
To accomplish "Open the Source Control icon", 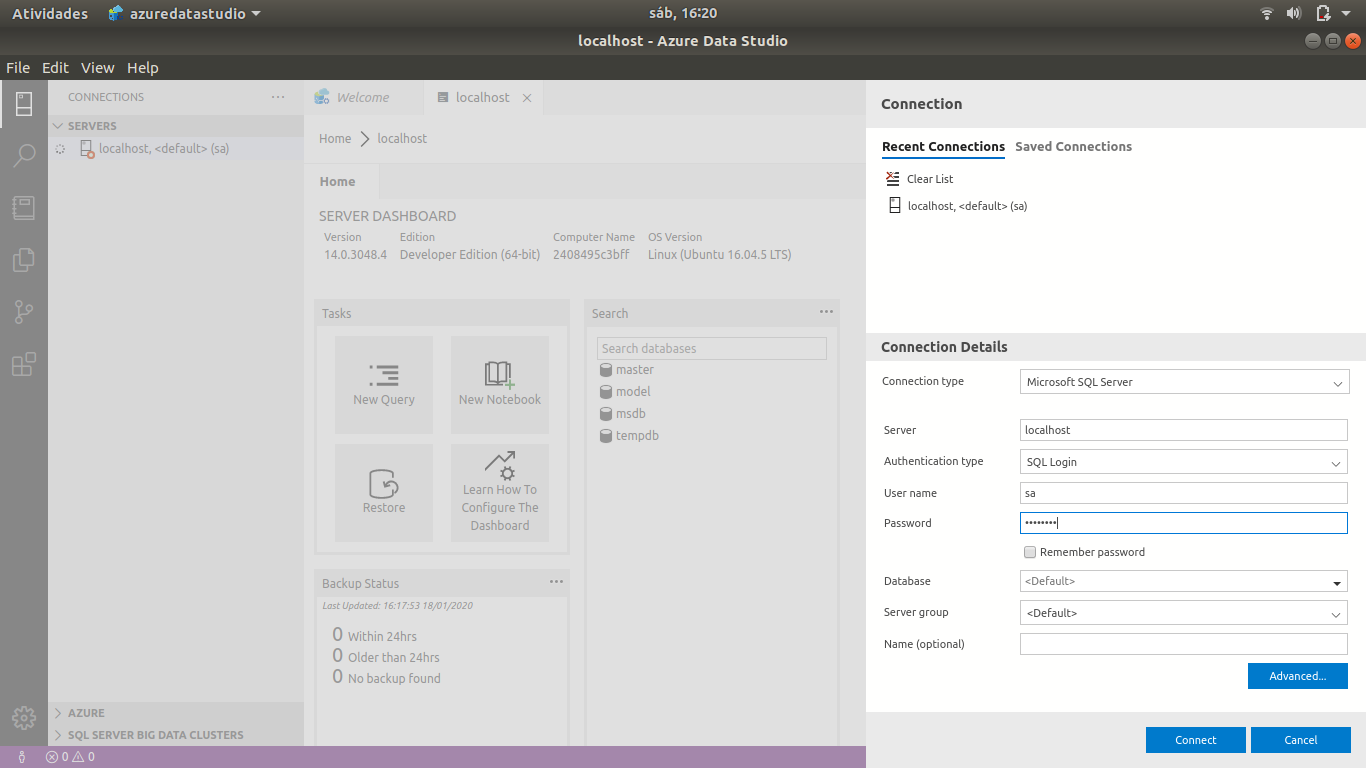I will [x=24, y=312].
